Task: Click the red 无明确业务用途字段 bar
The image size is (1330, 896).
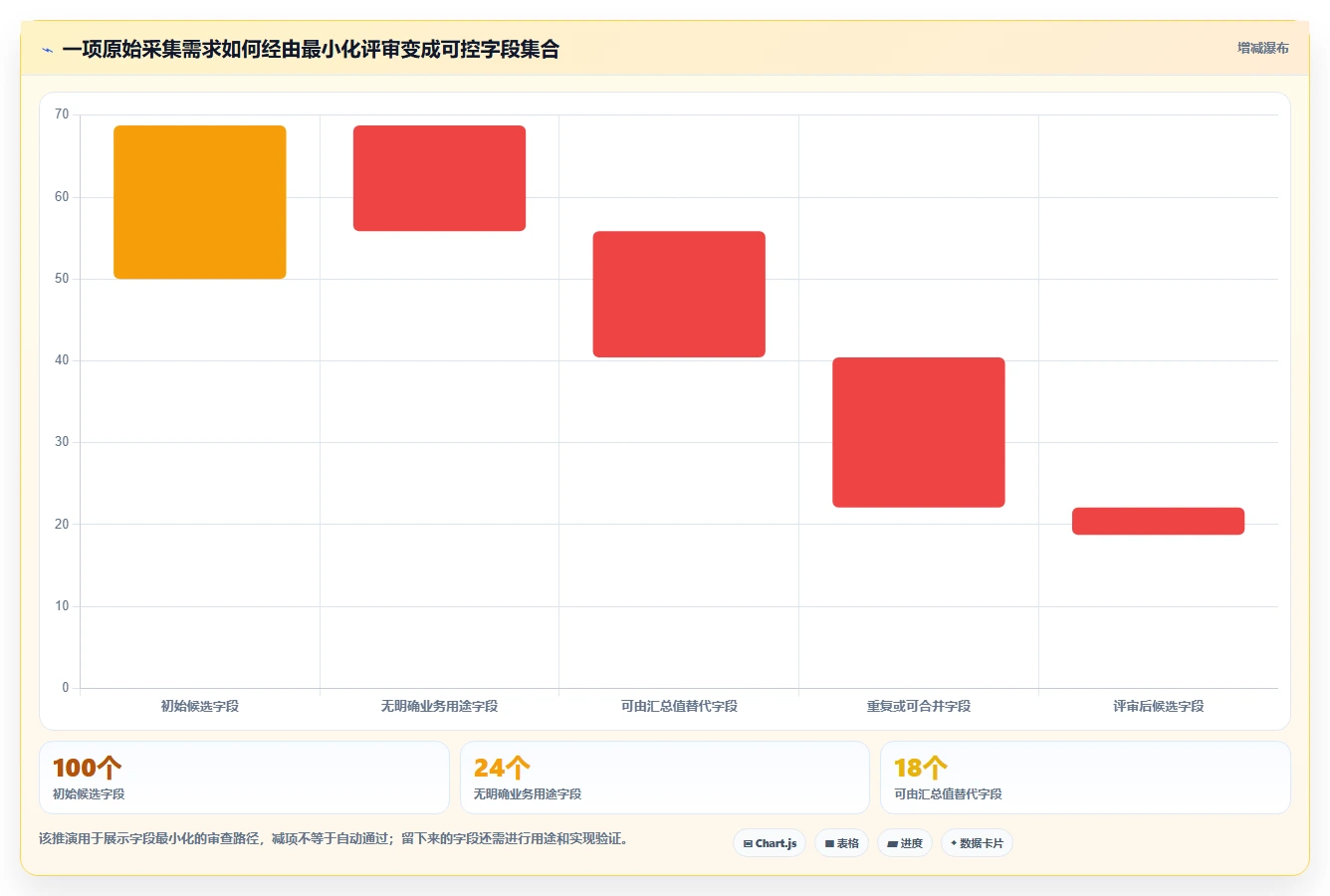Action: [439, 178]
